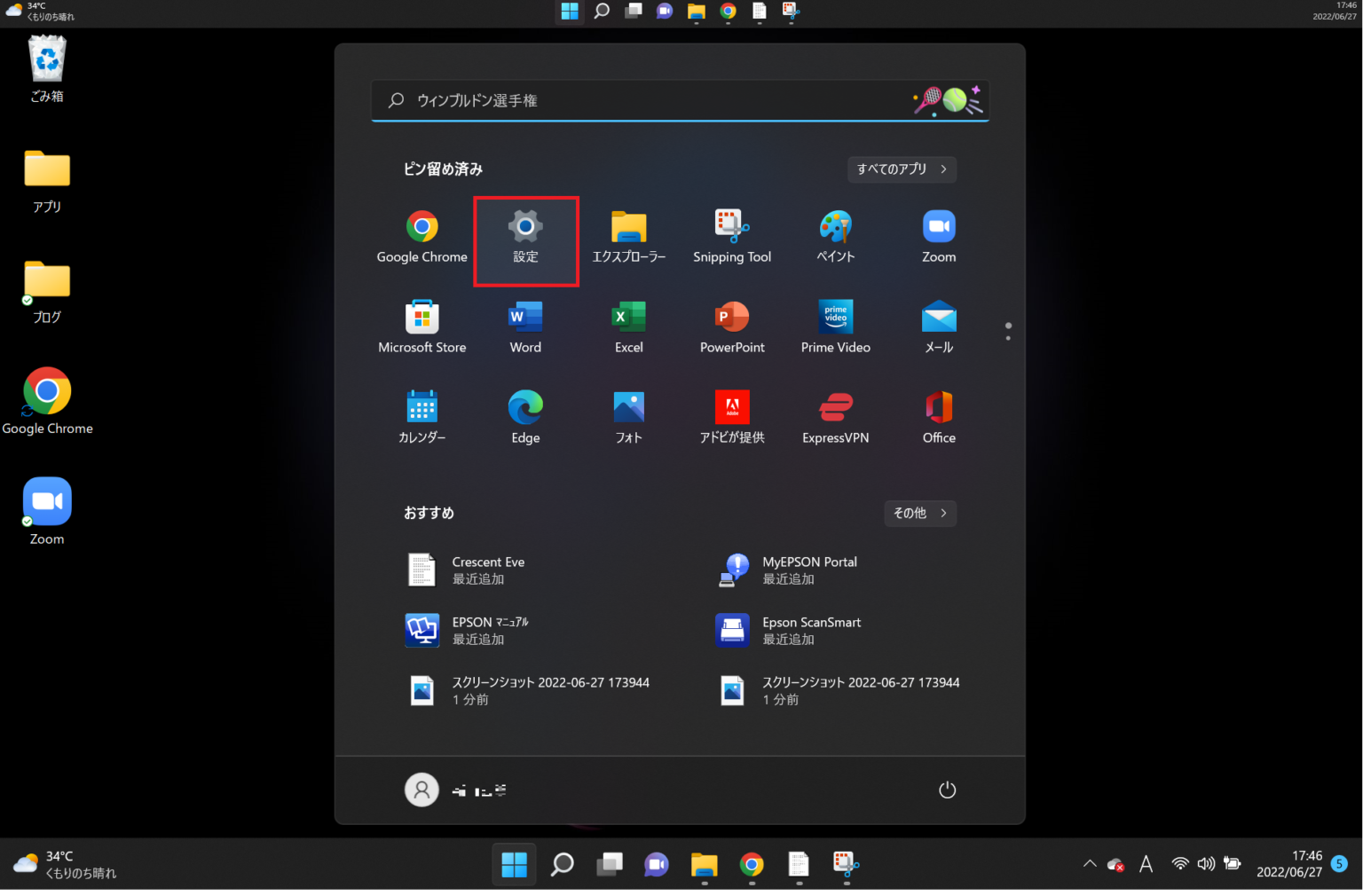Open the メール (Mail) app
1363x896 pixels.
[938, 326]
